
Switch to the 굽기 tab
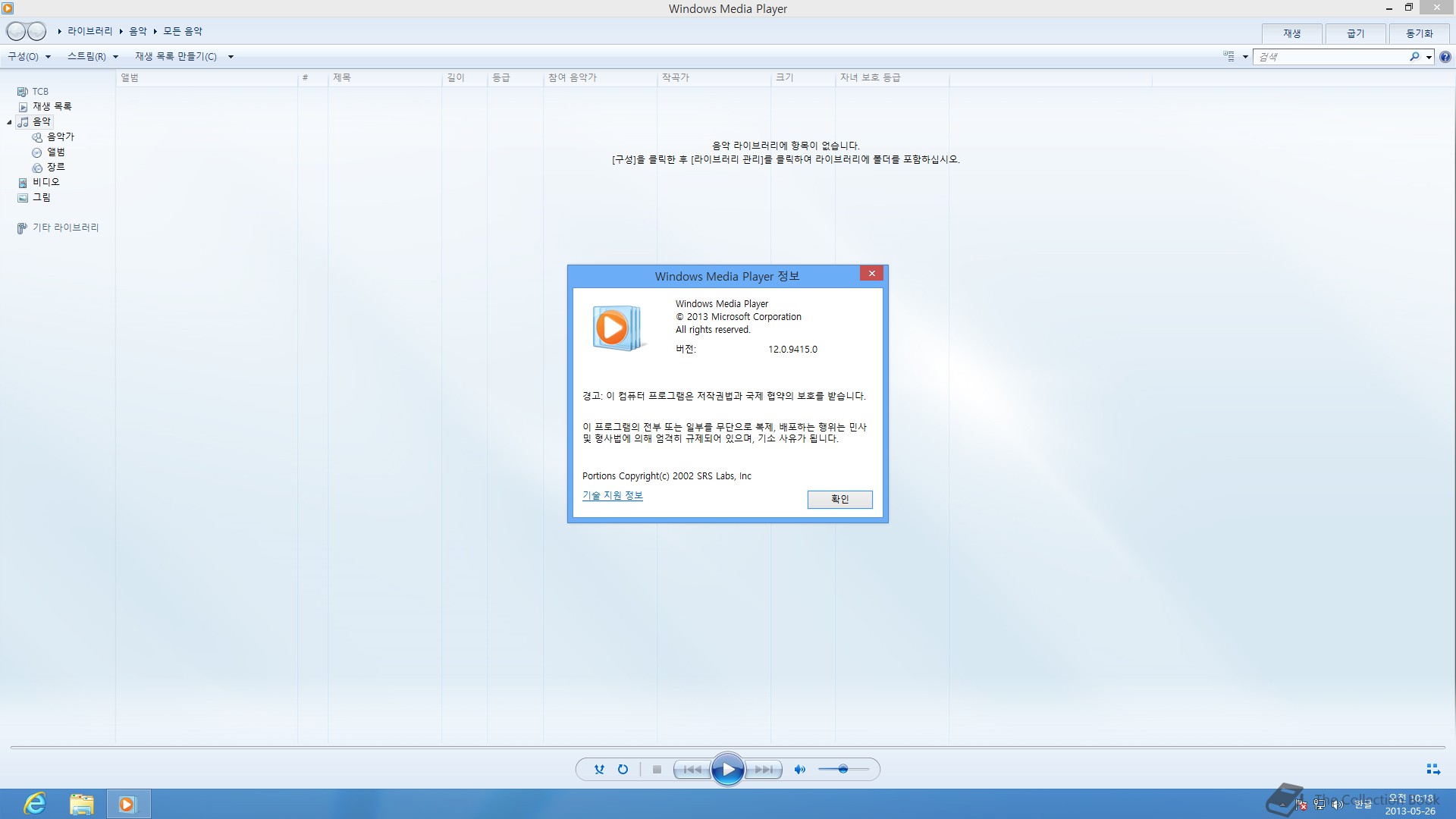(1356, 33)
